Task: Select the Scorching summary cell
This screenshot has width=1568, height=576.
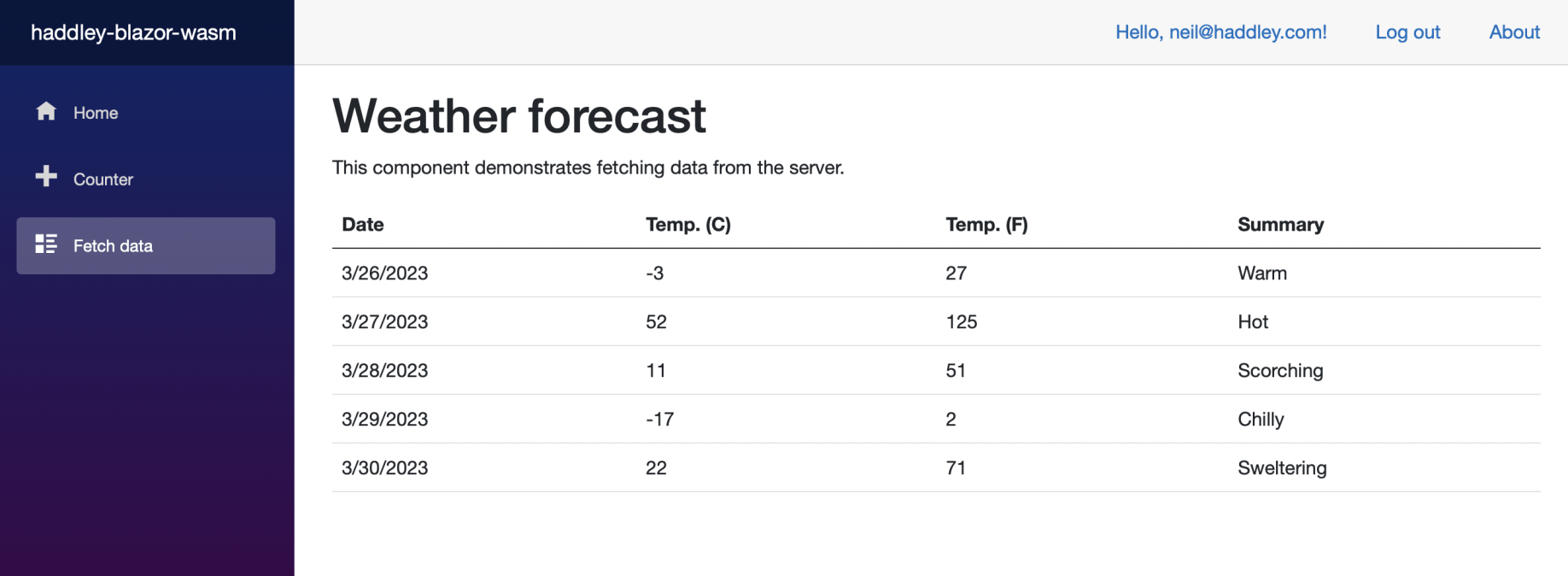Action: (x=1280, y=371)
